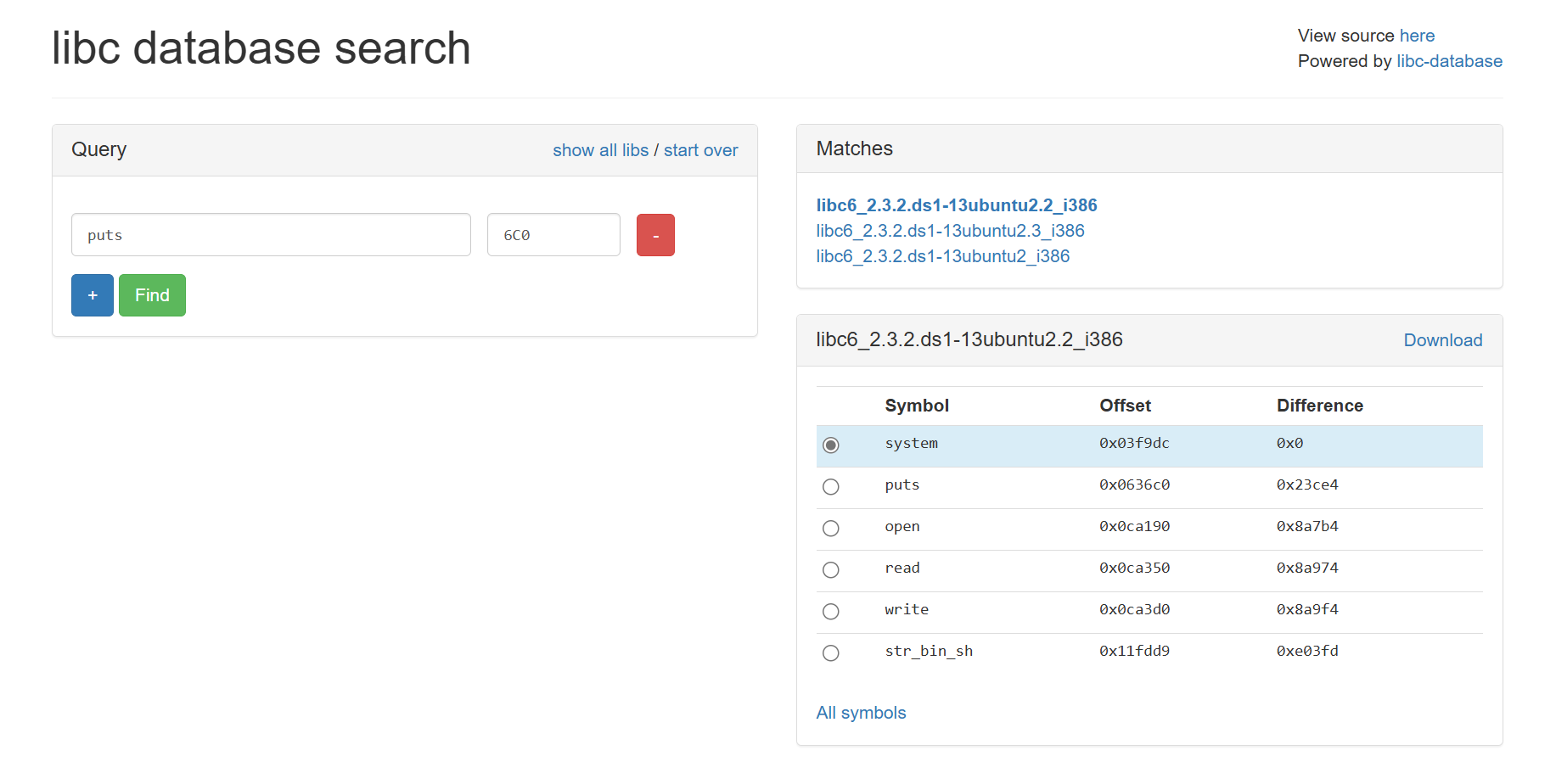
Task: Select the system symbol radio button
Action: pos(831,445)
